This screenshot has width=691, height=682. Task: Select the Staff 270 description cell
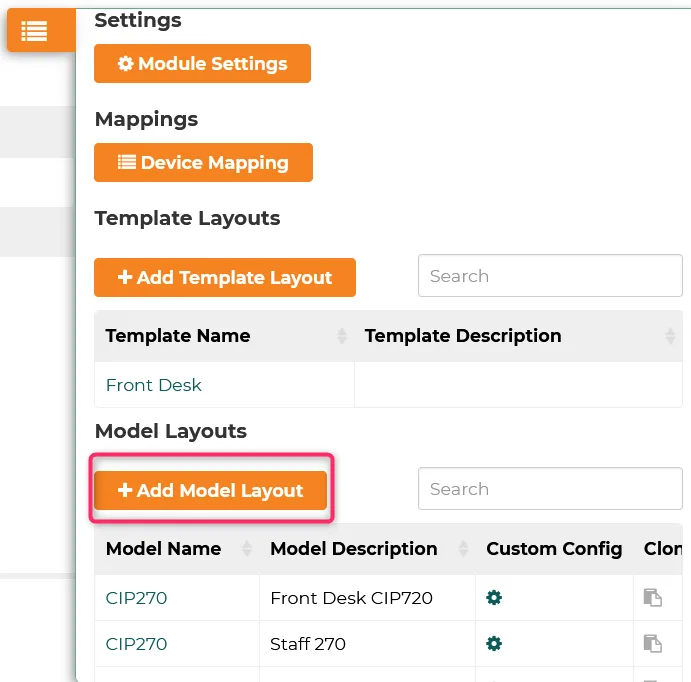click(367, 644)
